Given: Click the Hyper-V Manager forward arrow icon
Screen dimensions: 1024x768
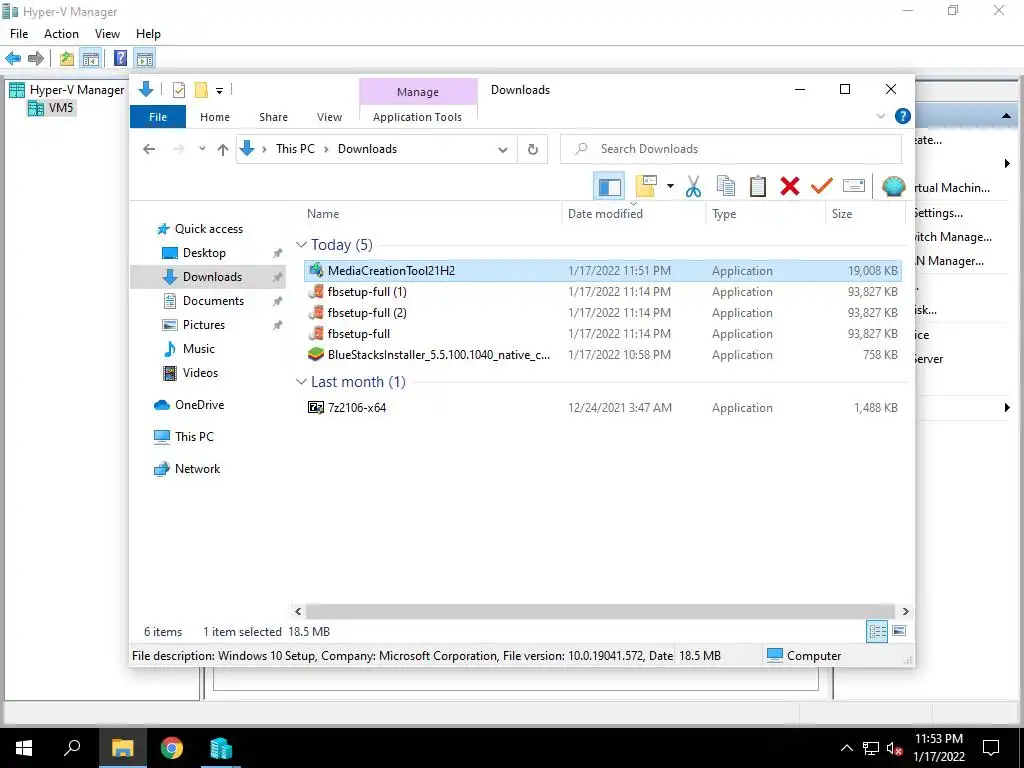Looking at the screenshot, I should 36,59.
